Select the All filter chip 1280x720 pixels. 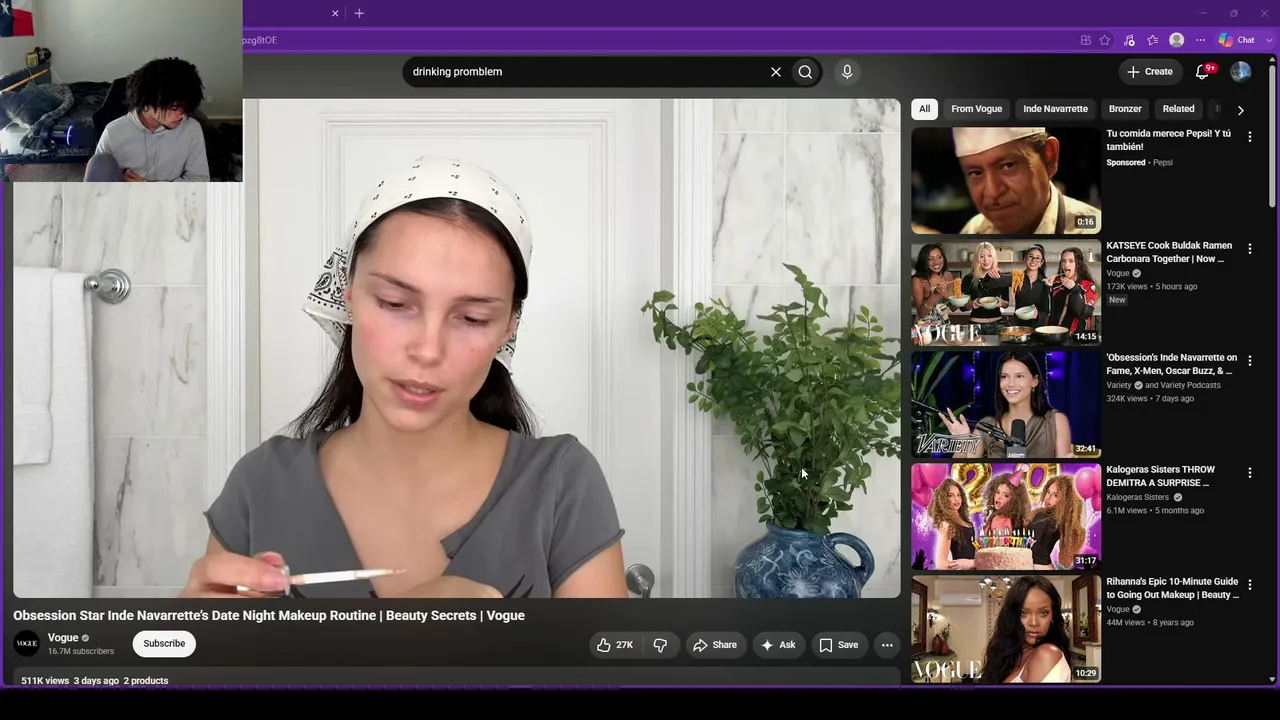pos(924,109)
